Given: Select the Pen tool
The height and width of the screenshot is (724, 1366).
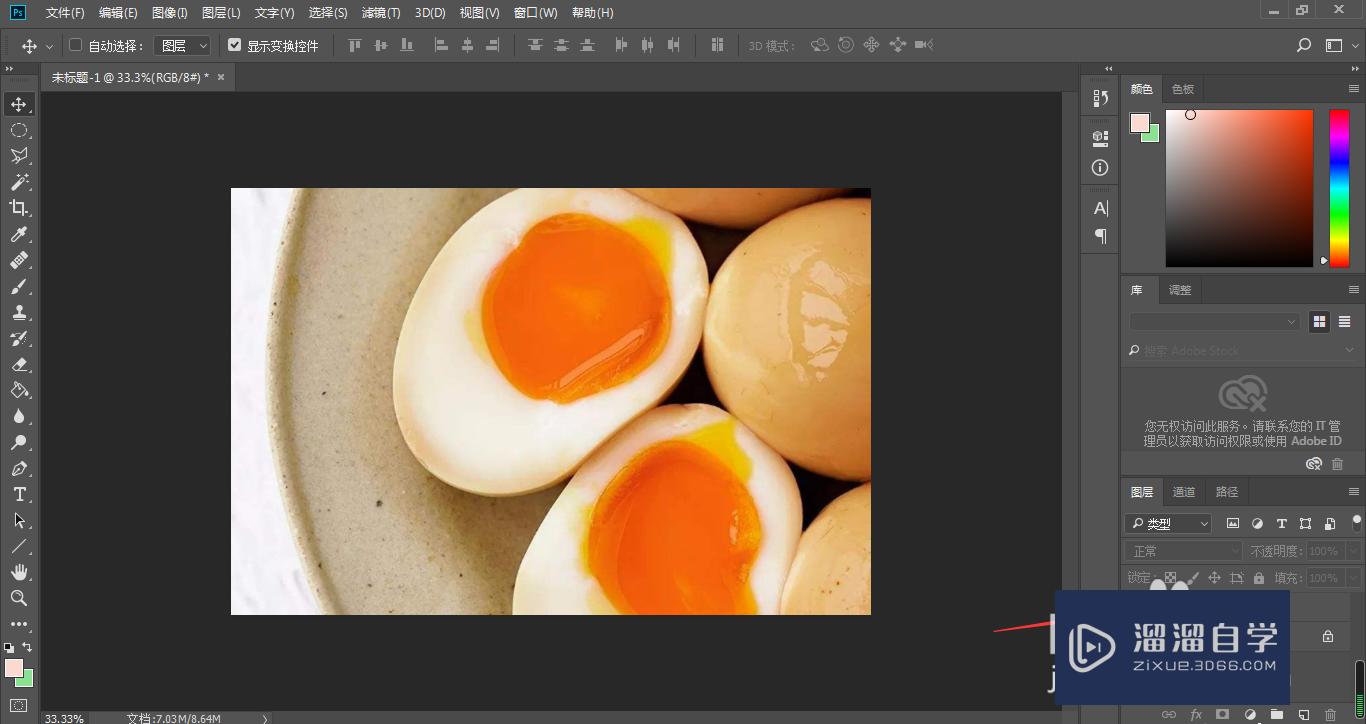Looking at the screenshot, I should (19, 468).
